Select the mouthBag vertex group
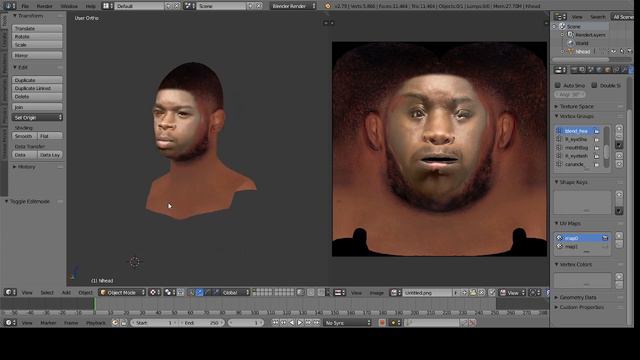This screenshot has height=360, width=640. [x=577, y=148]
